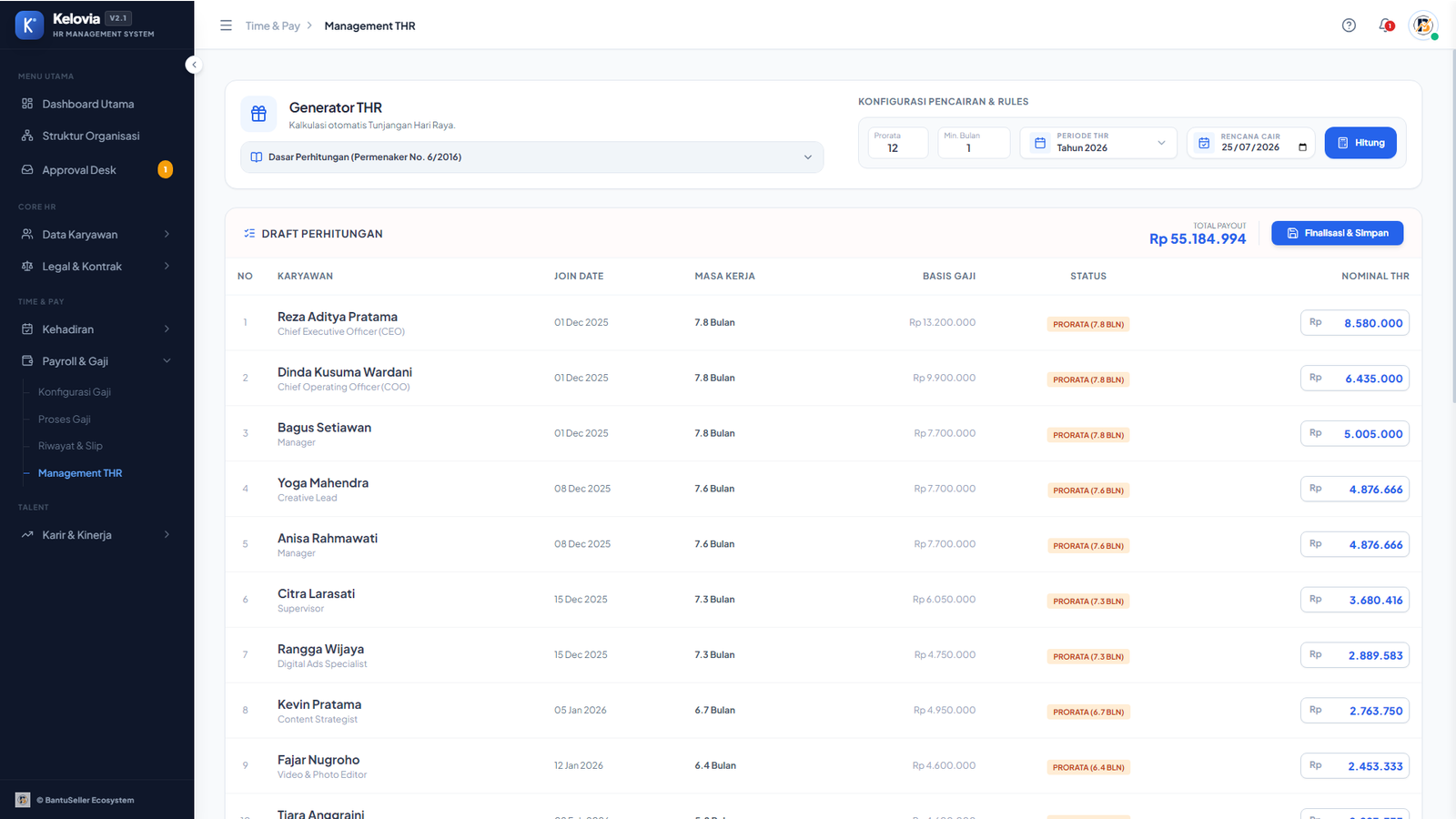
Task: Expand Dasar Perhitungan (Permenaker No. 6/2016) panel
Action: pos(532,157)
